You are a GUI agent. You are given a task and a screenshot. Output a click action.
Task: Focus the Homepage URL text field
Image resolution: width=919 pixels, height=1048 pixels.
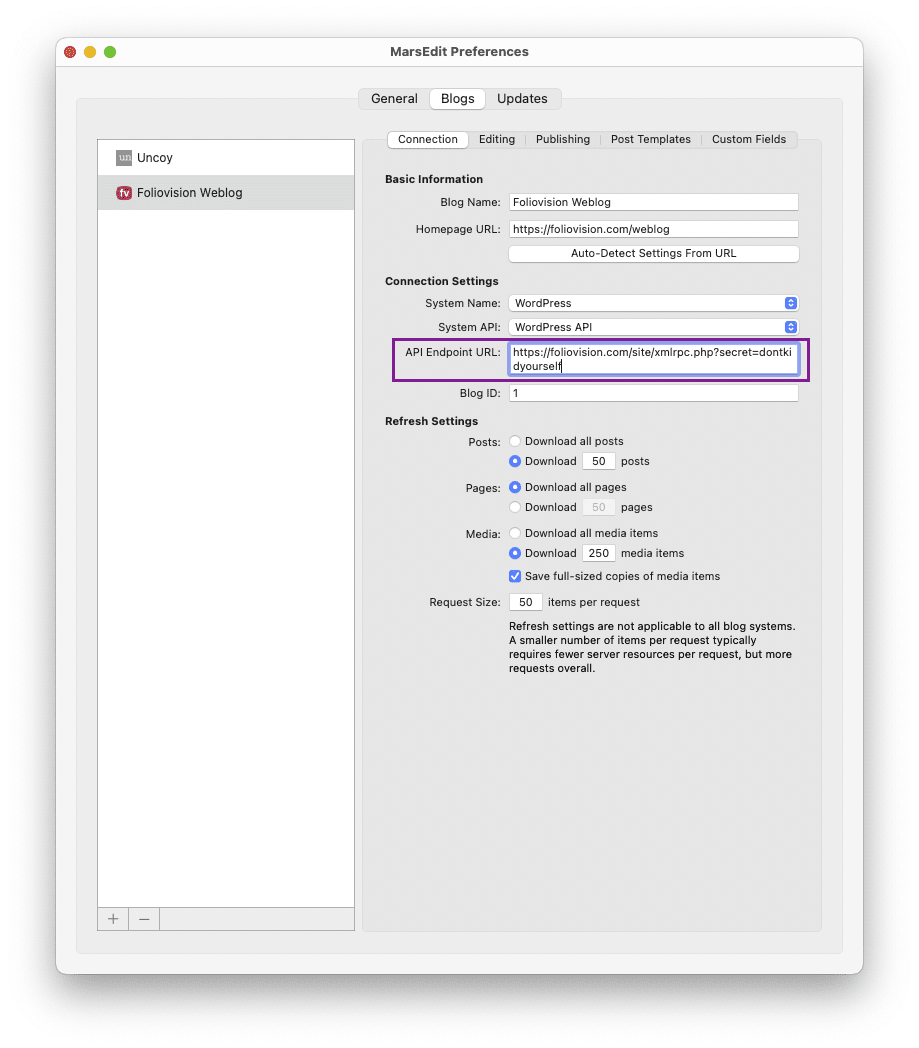tap(654, 229)
